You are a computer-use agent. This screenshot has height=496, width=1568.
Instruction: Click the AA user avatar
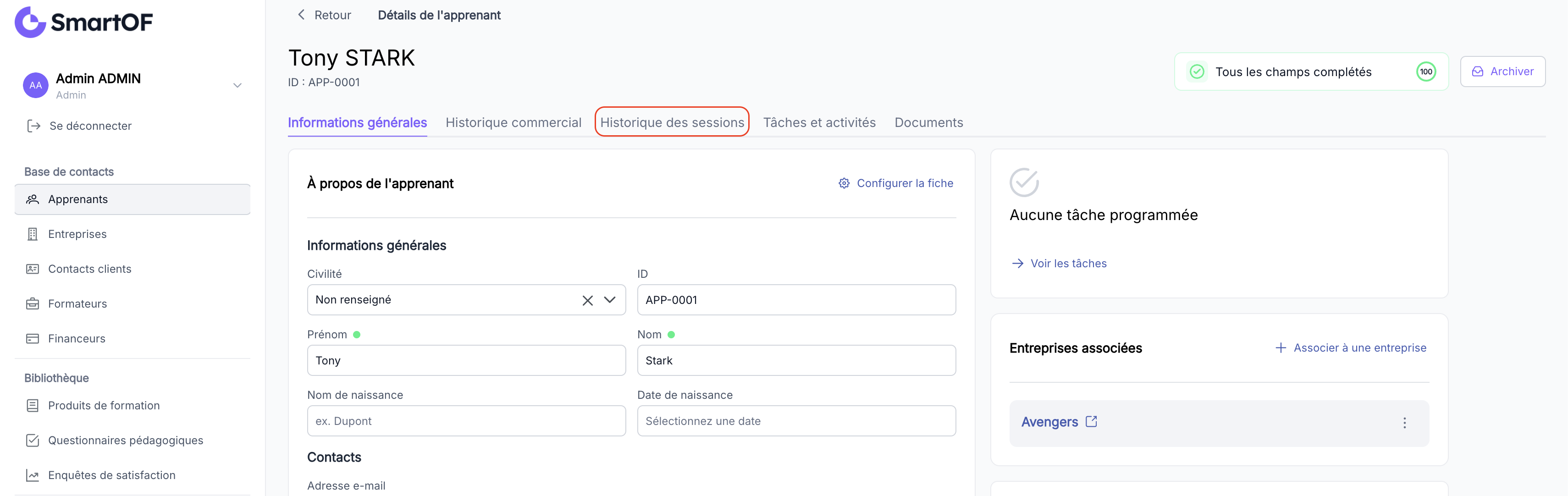click(x=36, y=85)
